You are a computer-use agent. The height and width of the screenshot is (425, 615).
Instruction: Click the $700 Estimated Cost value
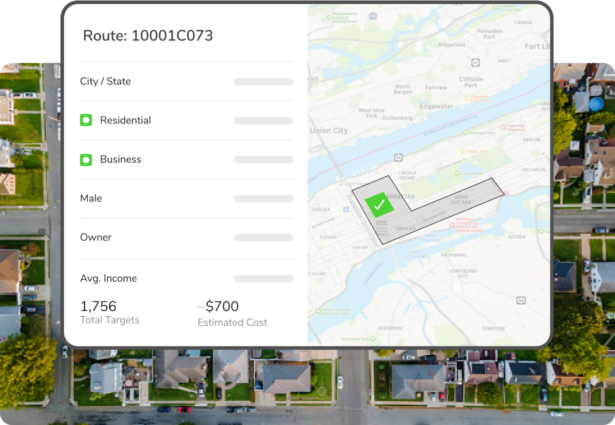[x=222, y=307]
